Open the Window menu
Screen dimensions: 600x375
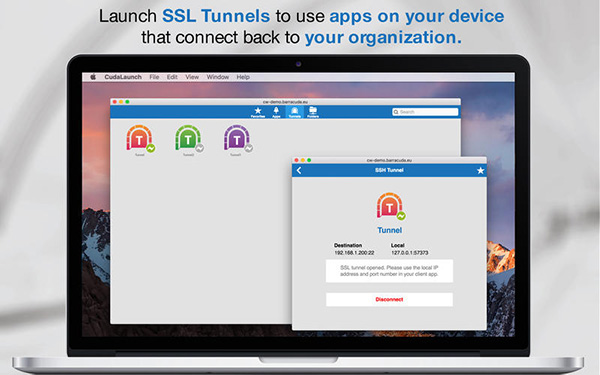(x=218, y=77)
